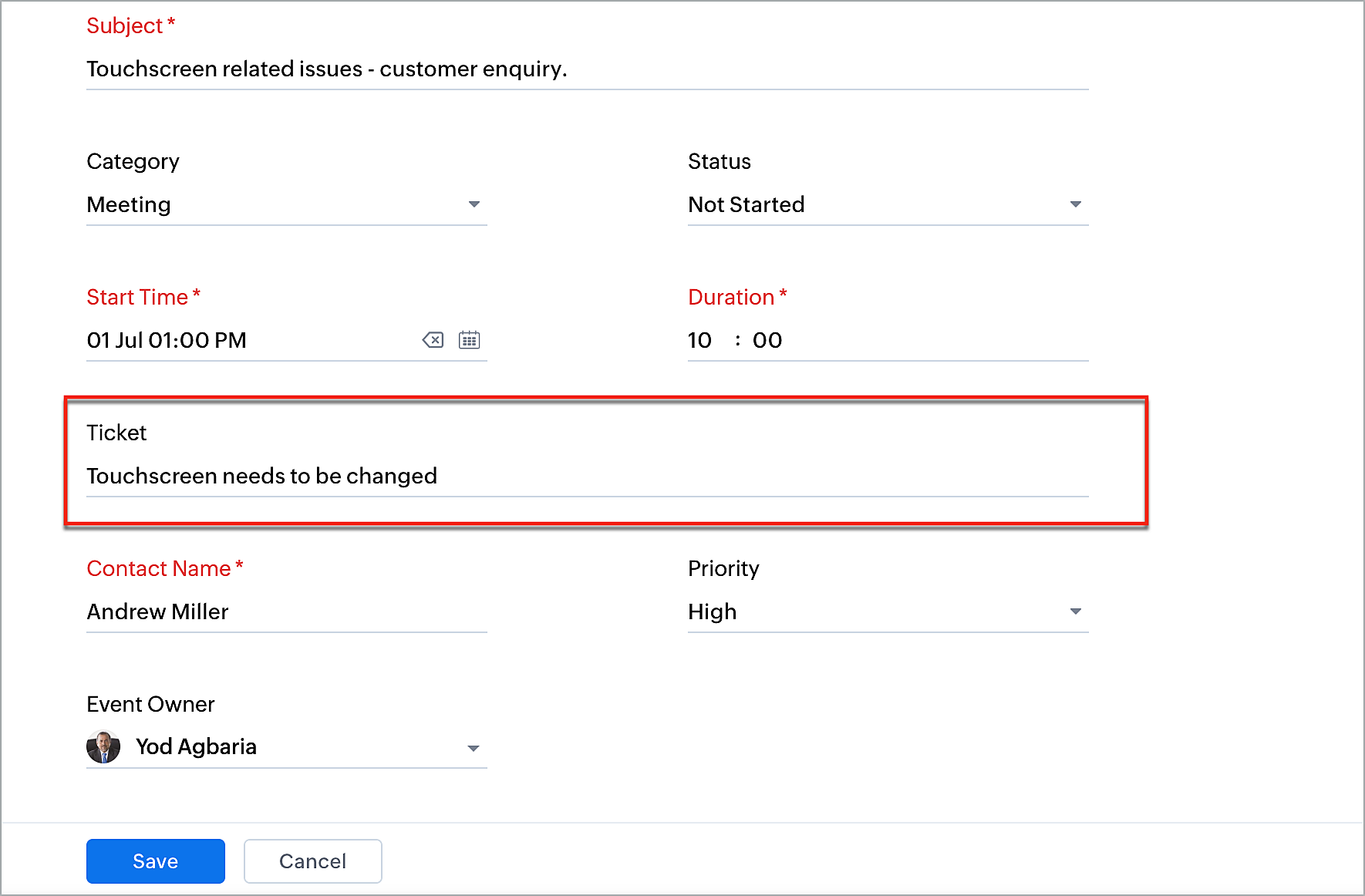Click the Ticket field value

pos(588,476)
